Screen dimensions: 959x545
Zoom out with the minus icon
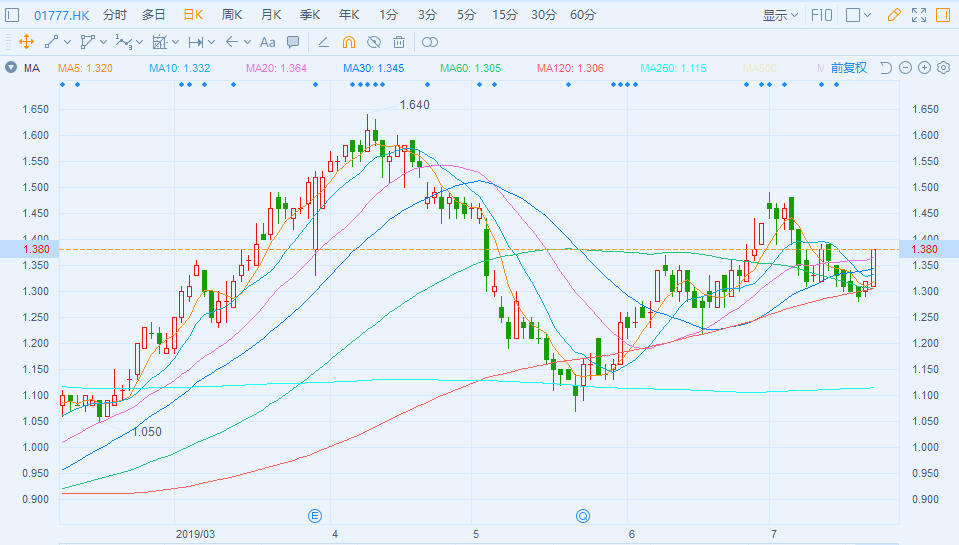tap(905, 68)
